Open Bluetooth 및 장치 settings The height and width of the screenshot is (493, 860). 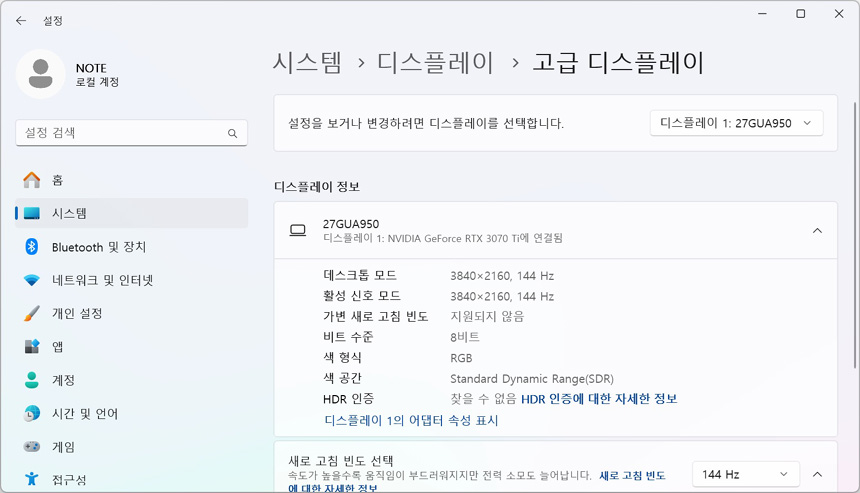pos(98,247)
